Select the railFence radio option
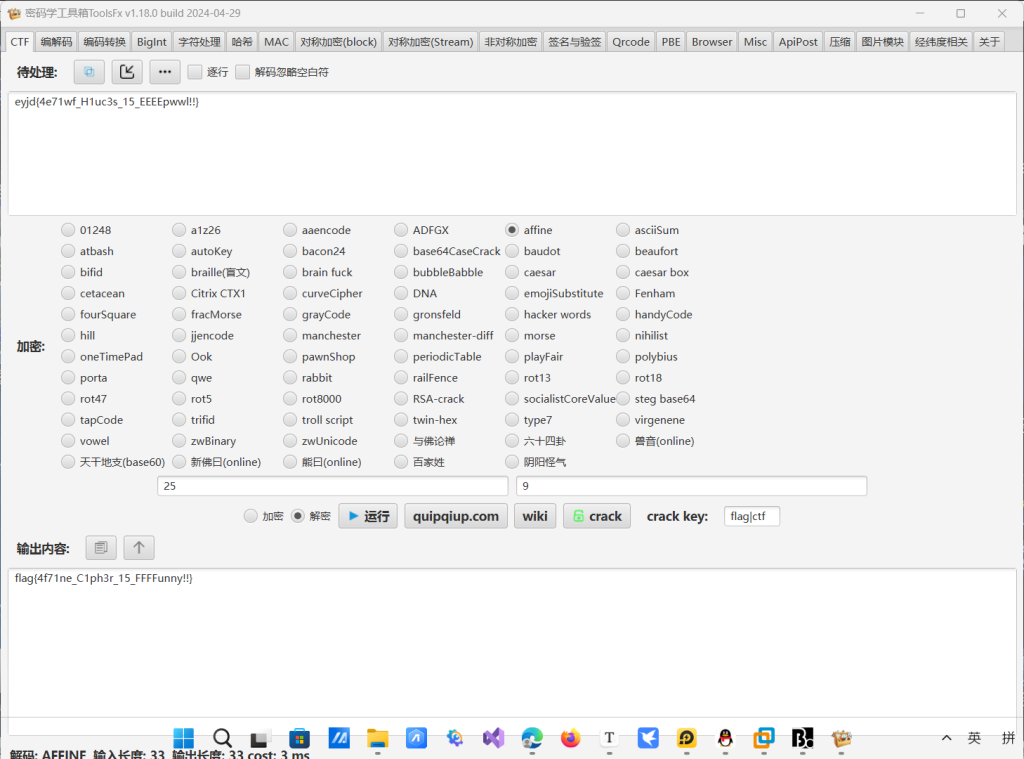The height and width of the screenshot is (759, 1024). 401,378
